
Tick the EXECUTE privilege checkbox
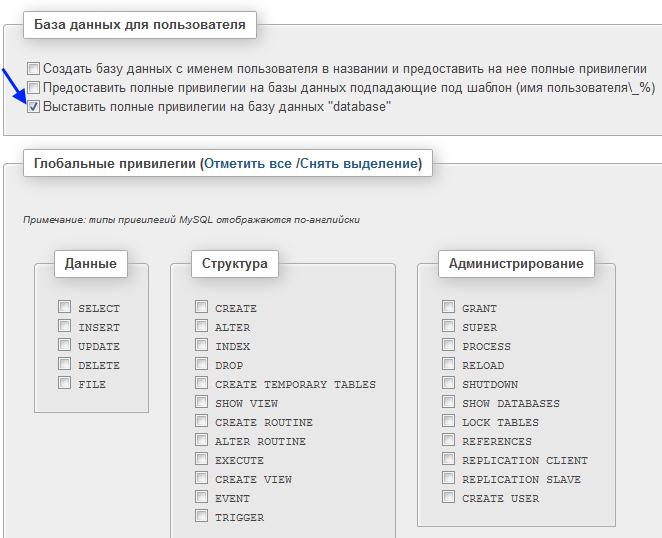(201, 459)
